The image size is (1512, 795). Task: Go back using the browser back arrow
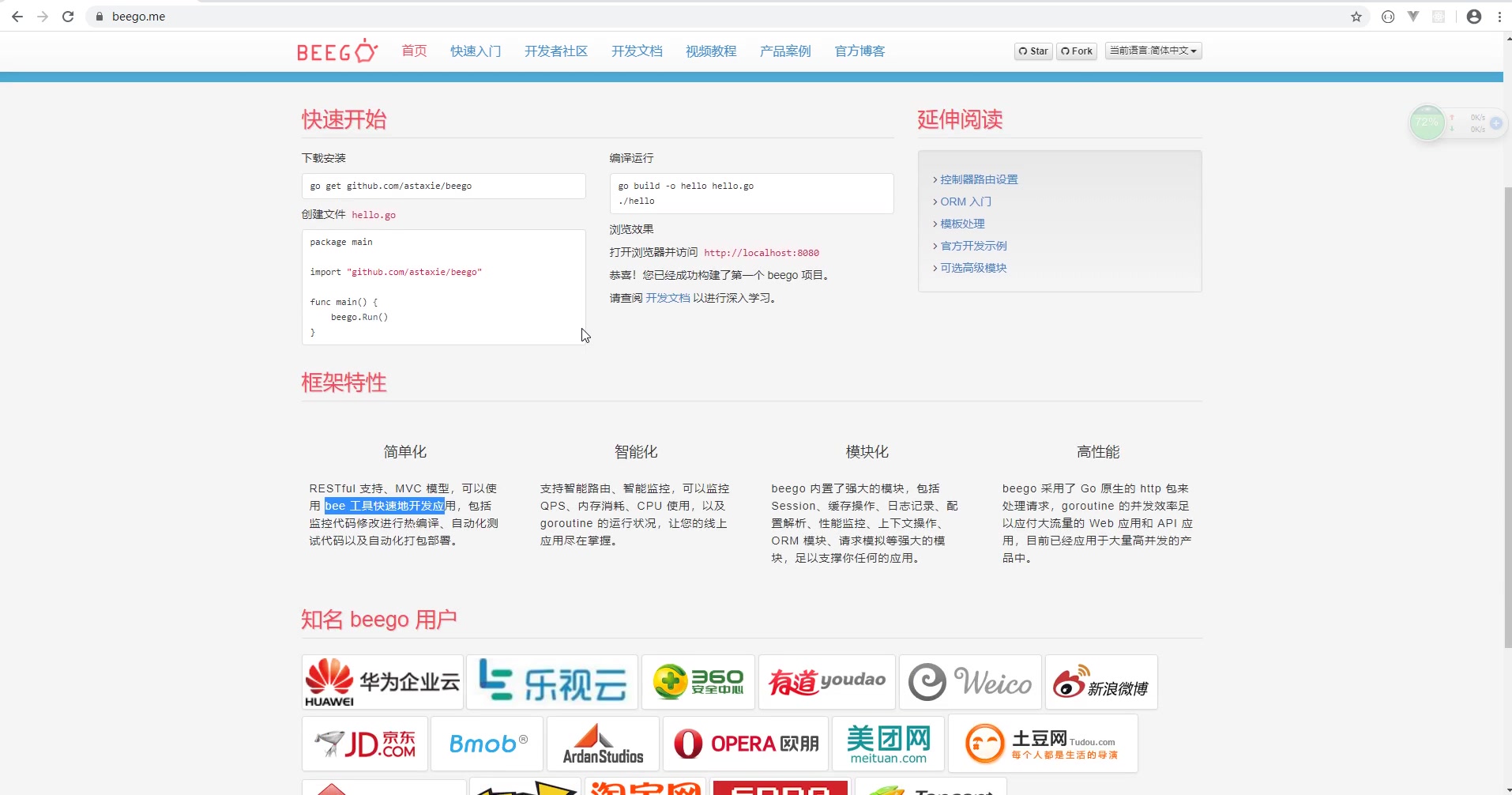(x=17, y=17)
